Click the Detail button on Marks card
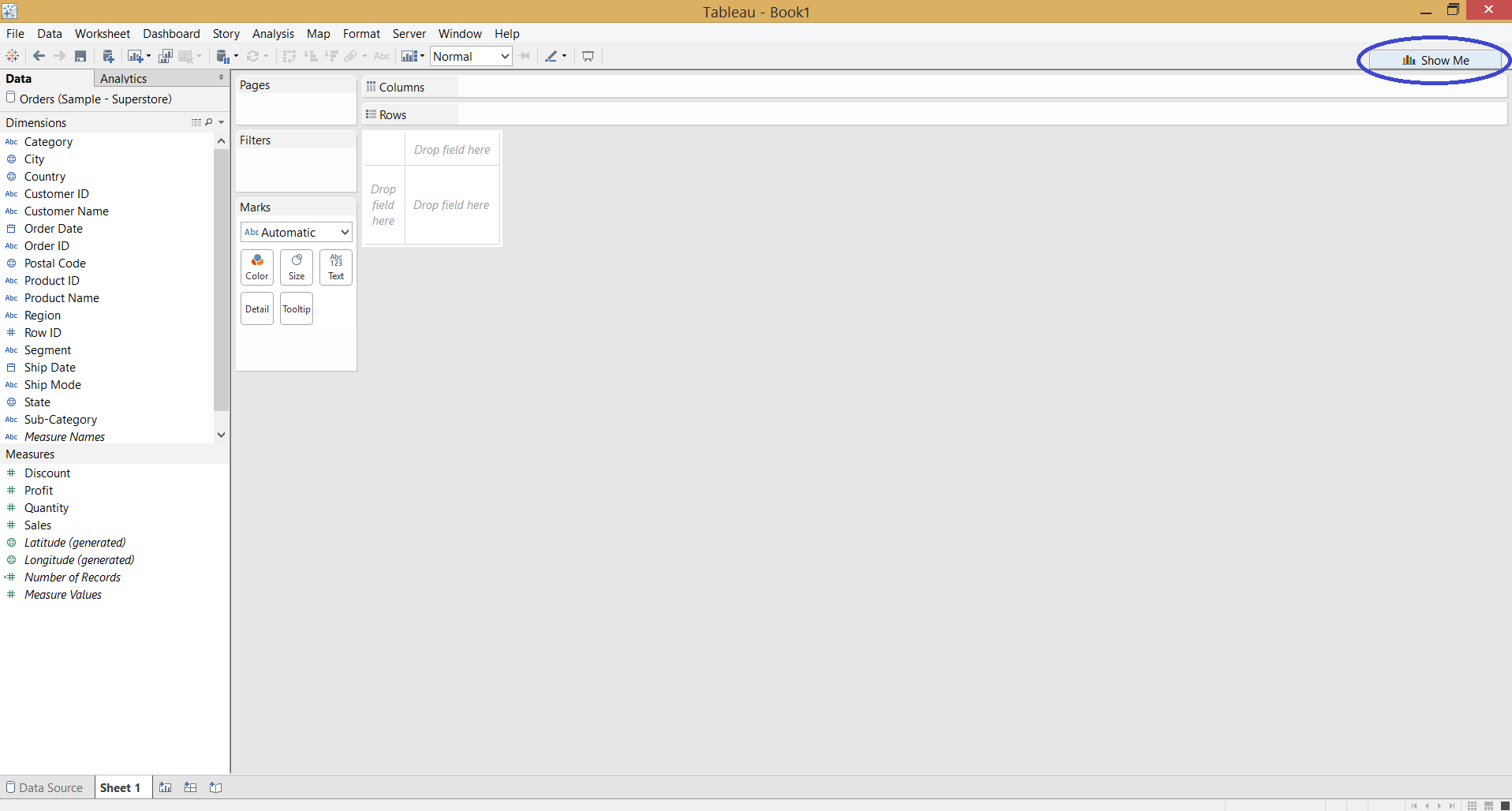 pos(257,308)
